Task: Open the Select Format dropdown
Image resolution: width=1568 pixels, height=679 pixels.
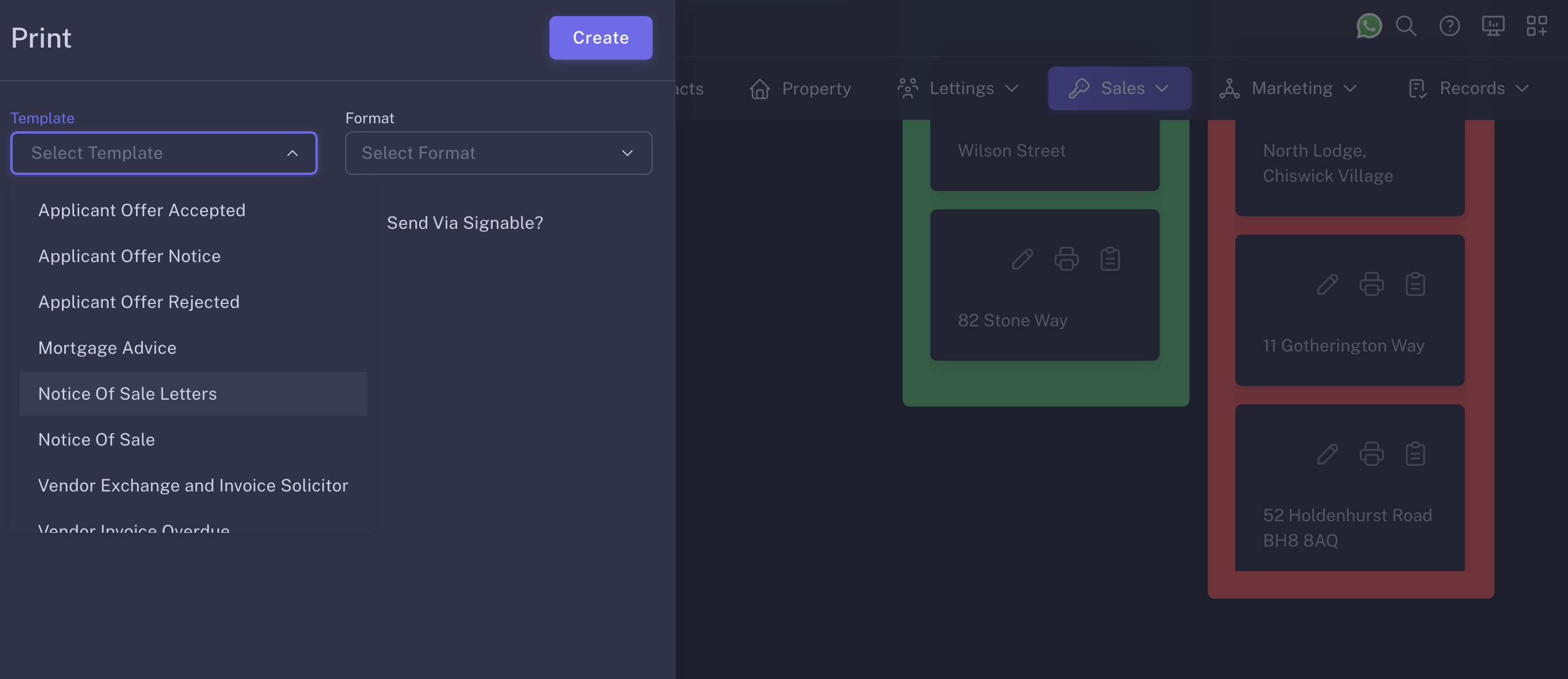Action: pos(498,153)
